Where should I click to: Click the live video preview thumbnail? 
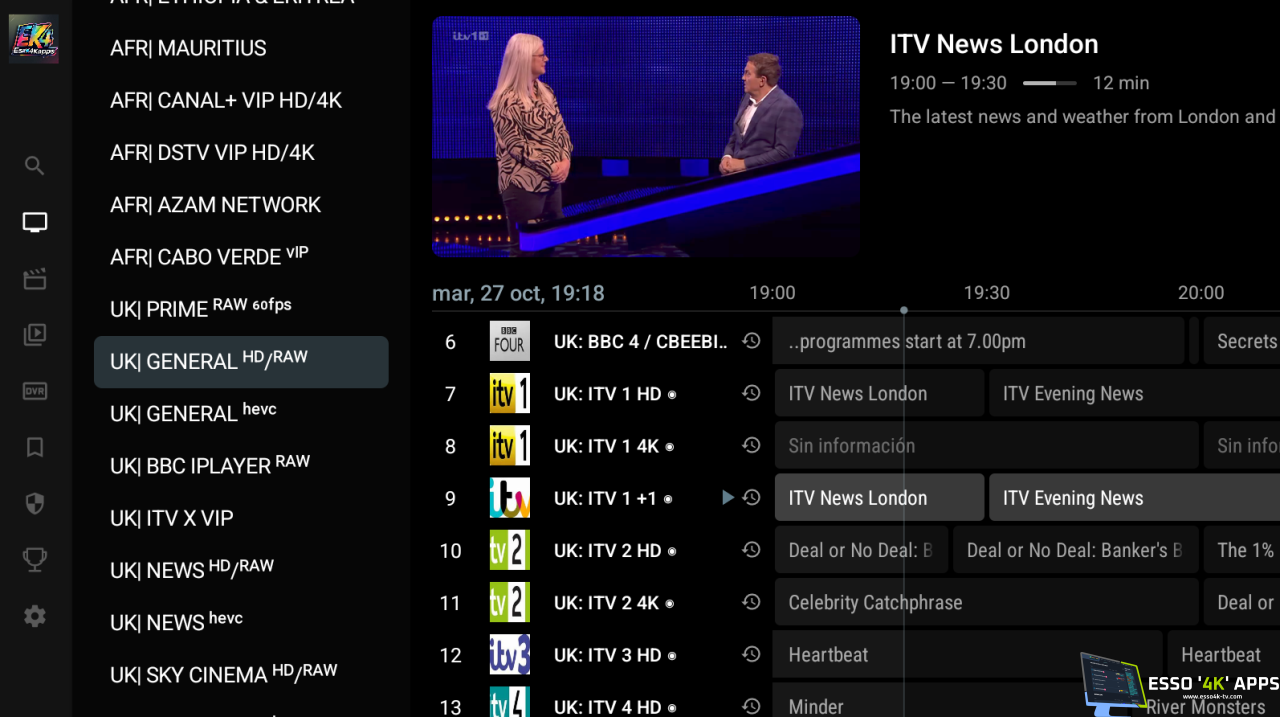point(646,136)
